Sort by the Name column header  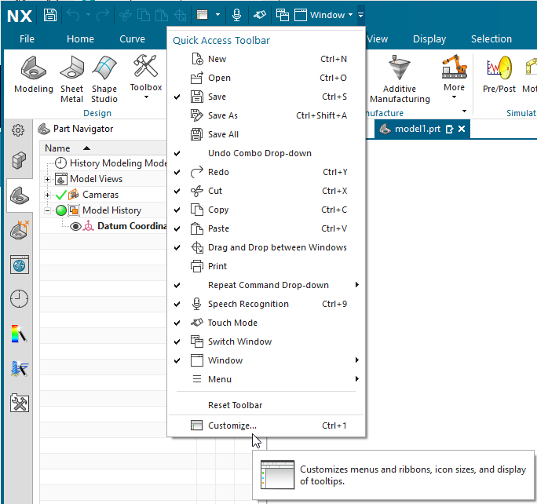pos(103,148)
